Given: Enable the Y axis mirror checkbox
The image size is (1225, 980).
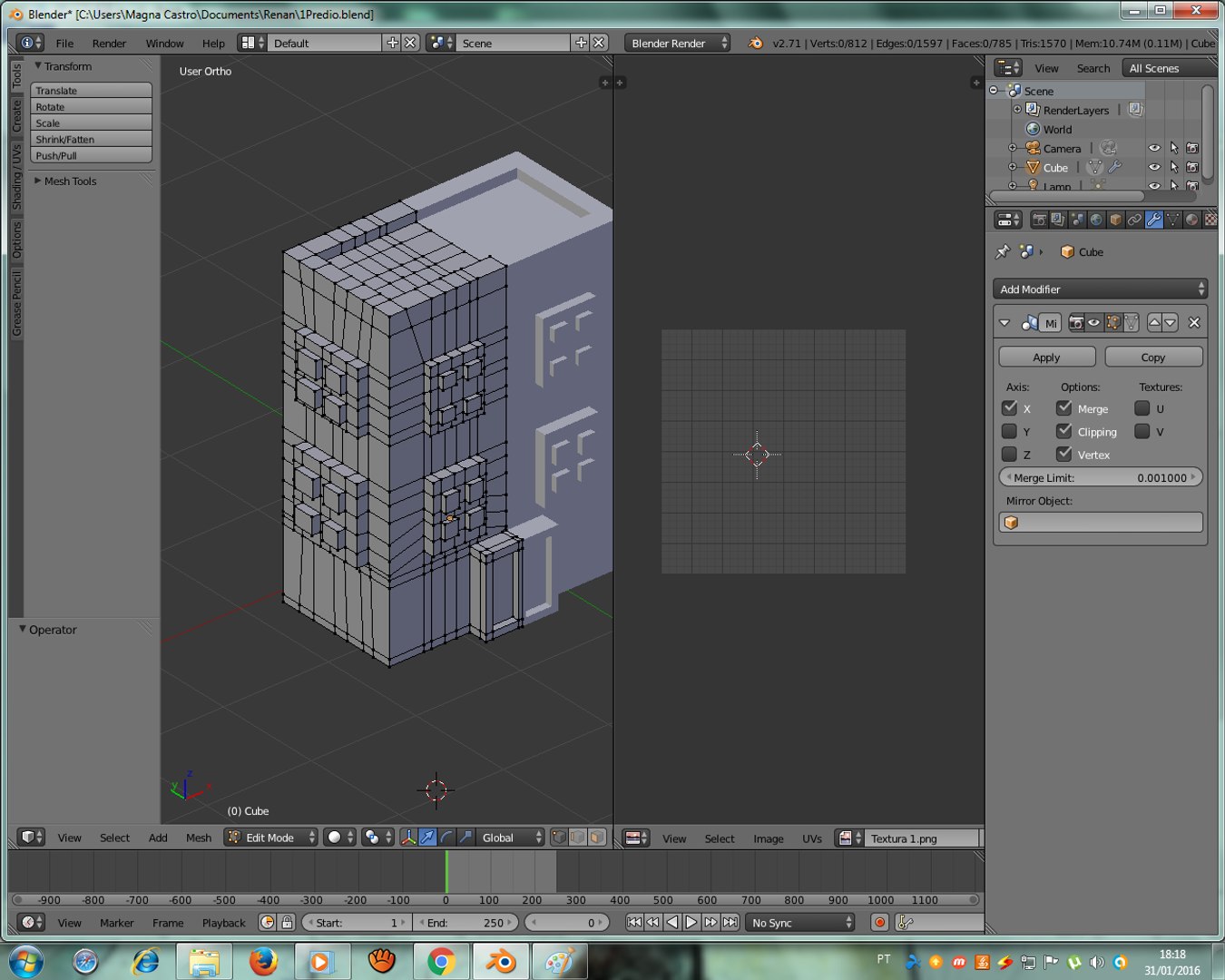Looking at the screenshot, I should point(1009,431).
